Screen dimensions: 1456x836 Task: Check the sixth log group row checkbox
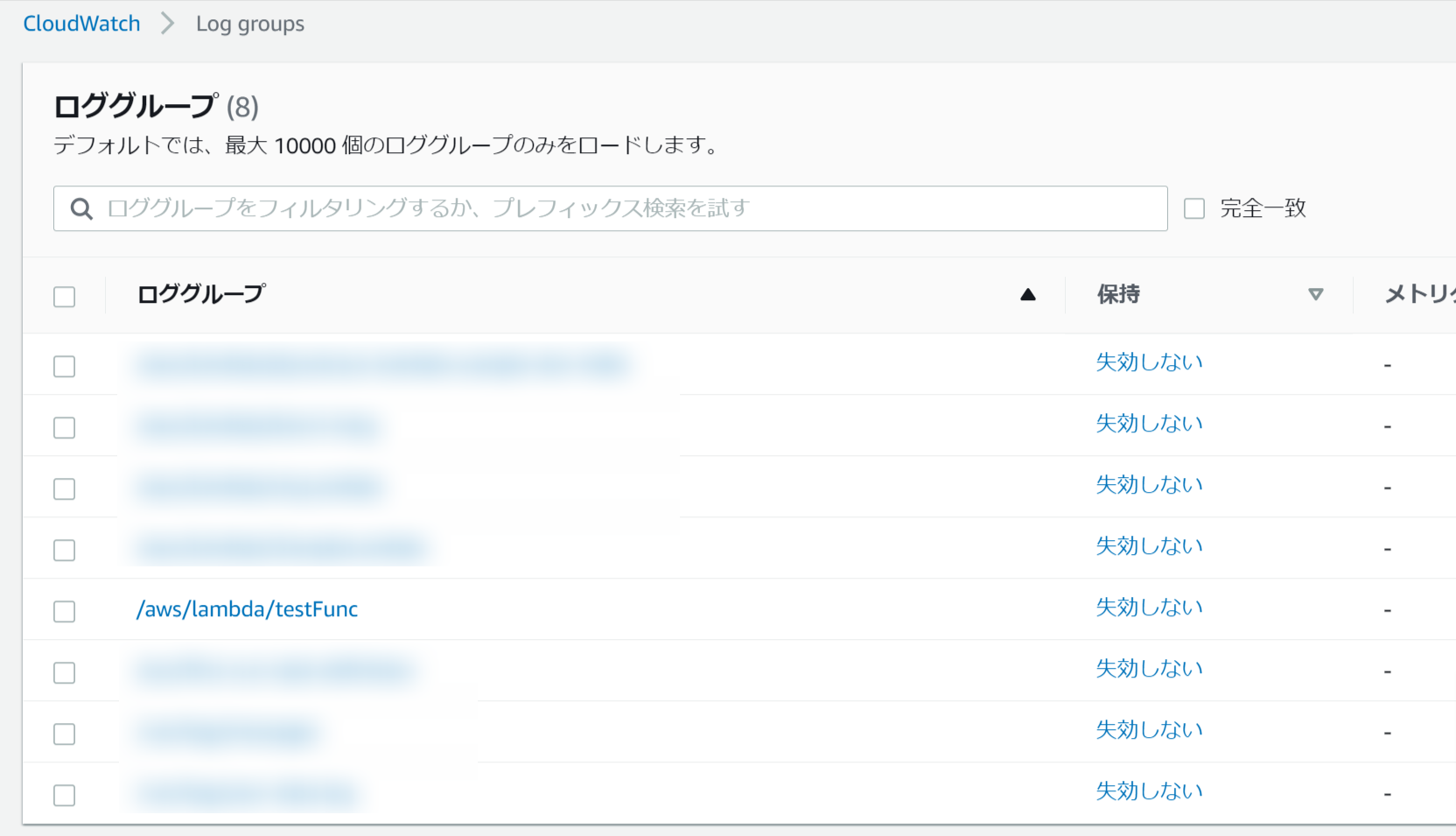tap(65, 672)
